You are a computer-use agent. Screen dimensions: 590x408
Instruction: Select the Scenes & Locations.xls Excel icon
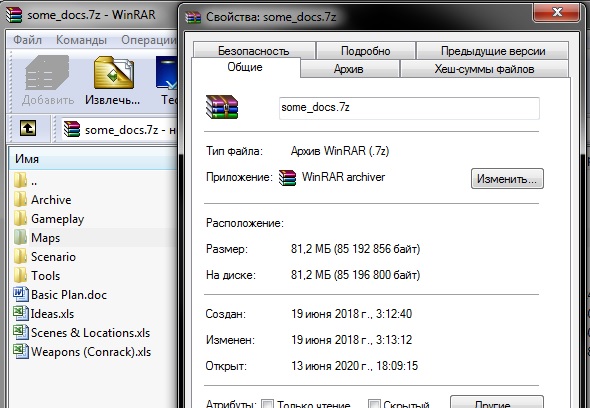click(x=21, y=332)
